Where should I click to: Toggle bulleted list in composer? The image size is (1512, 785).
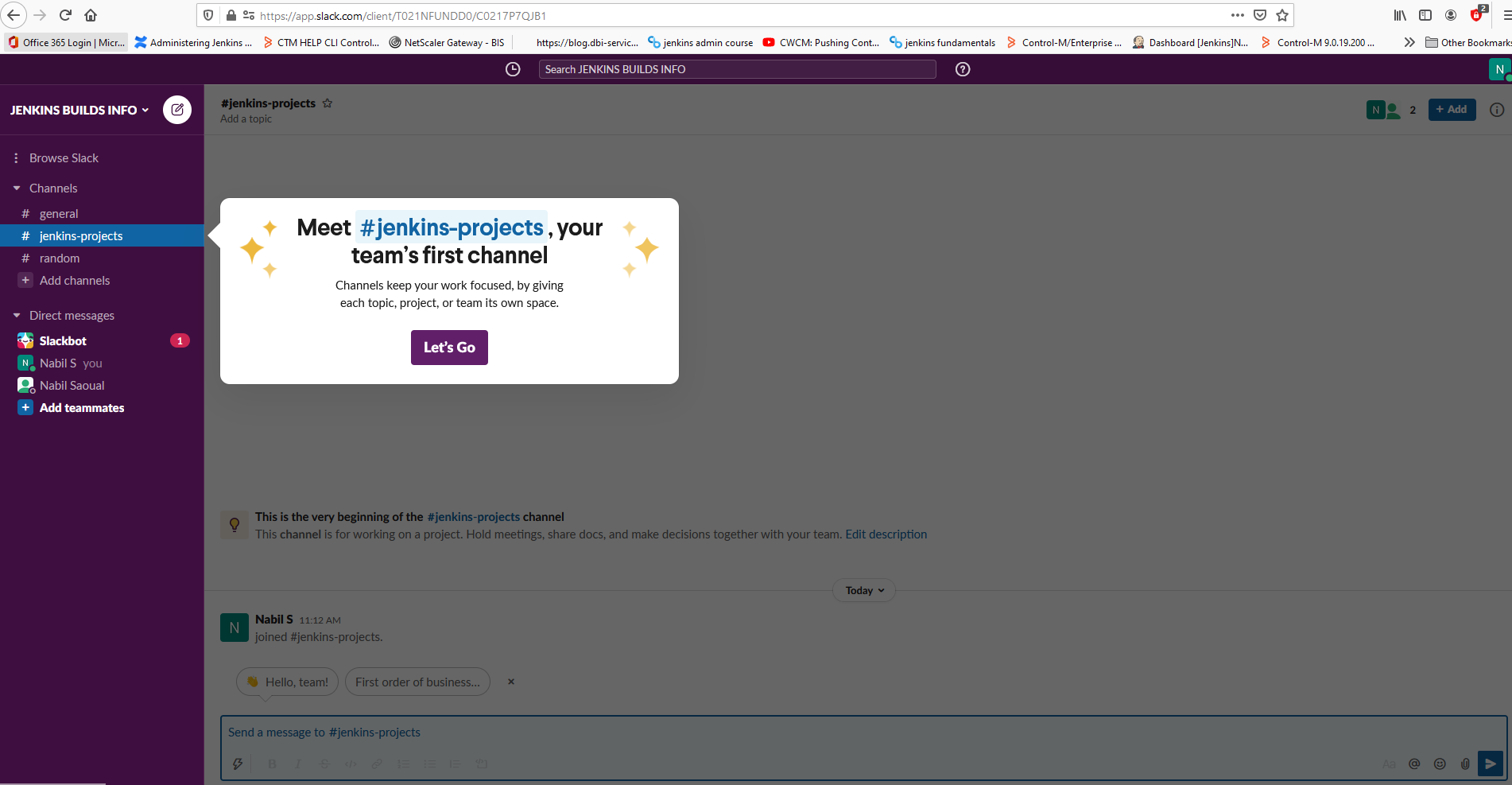(429, 764)
